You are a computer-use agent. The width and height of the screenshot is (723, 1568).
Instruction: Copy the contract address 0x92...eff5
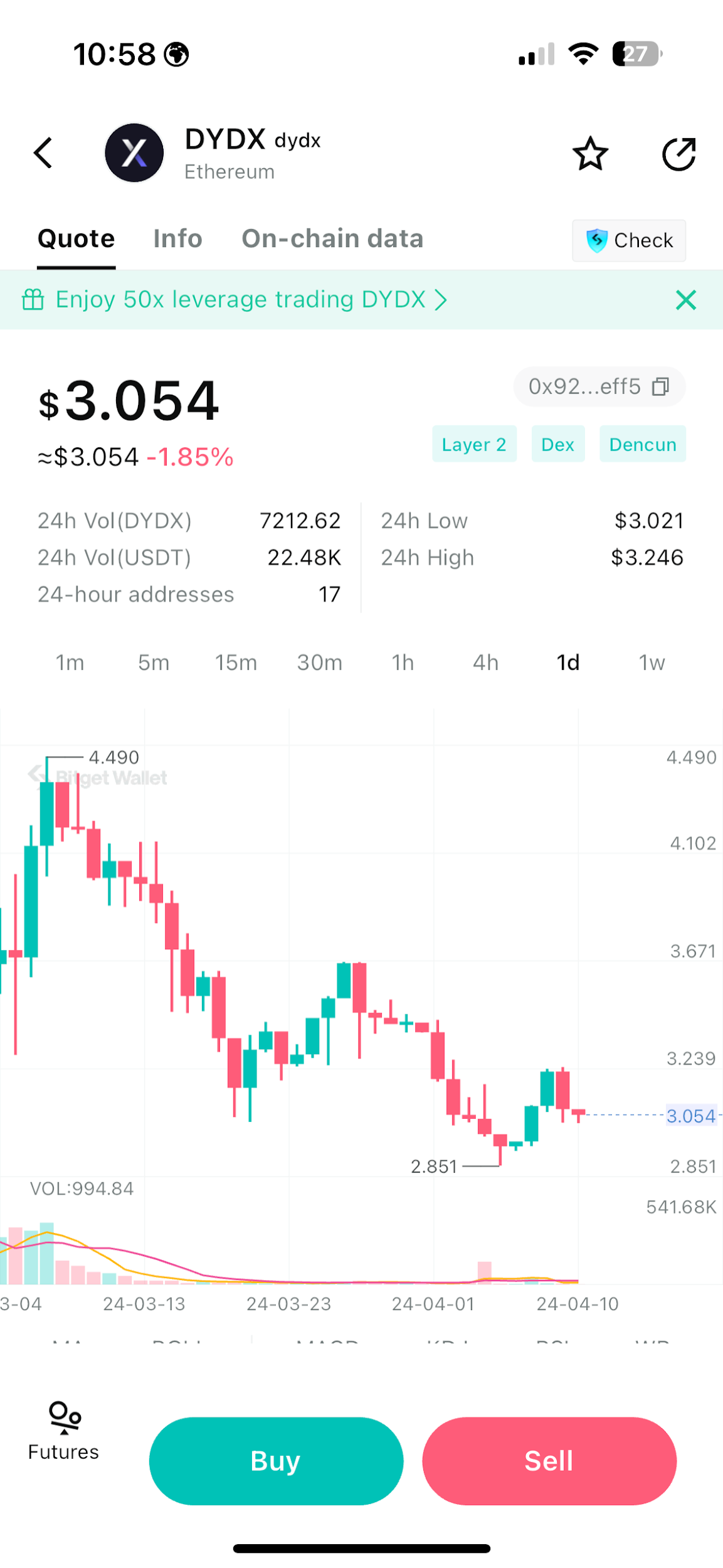click(x=660, y=387)
